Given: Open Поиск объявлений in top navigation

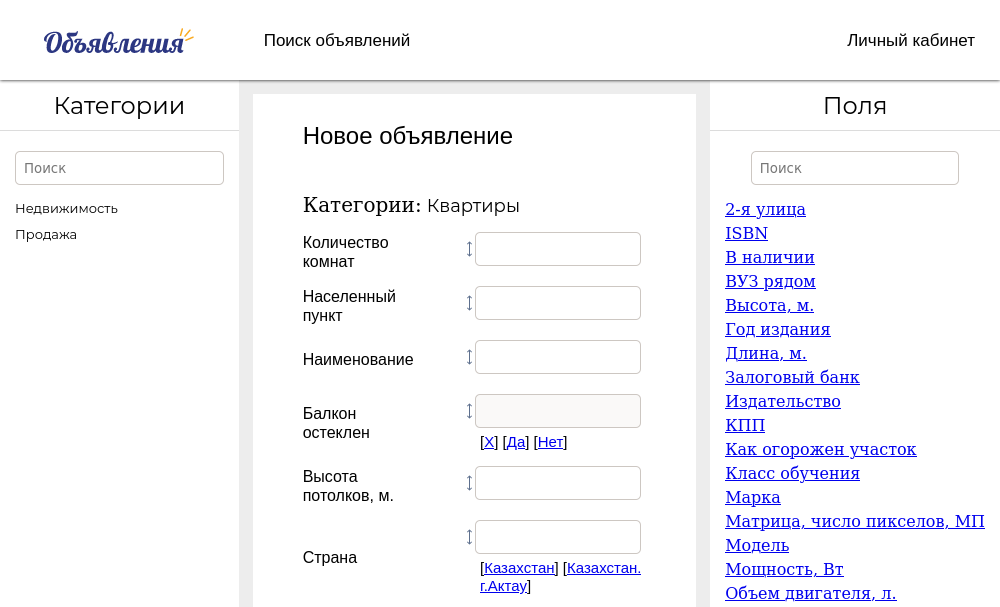Looking at the screenshot, I should tap(337, 41).
